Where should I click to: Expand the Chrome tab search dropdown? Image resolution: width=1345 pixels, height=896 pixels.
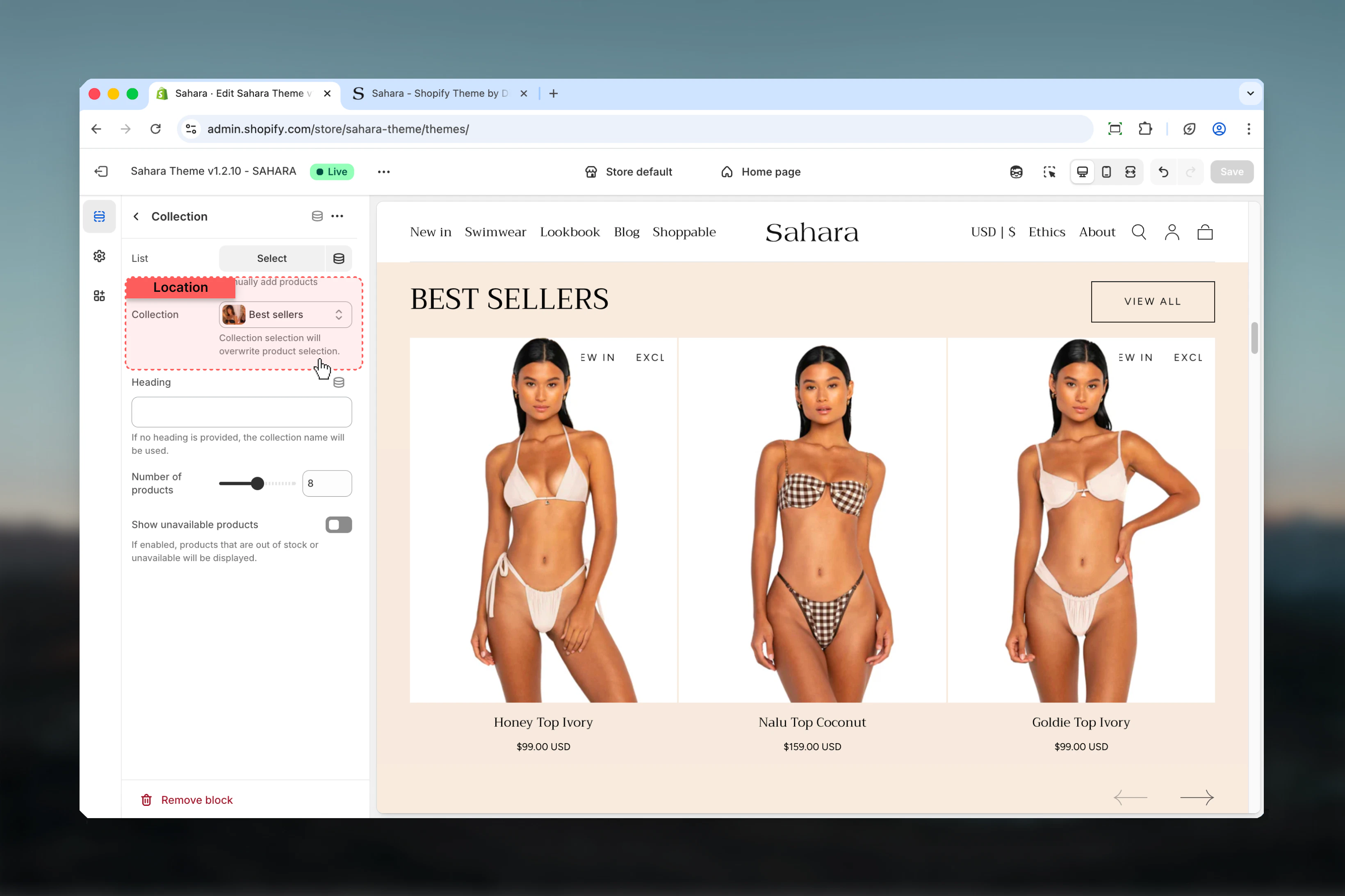tap(1250, 94)
